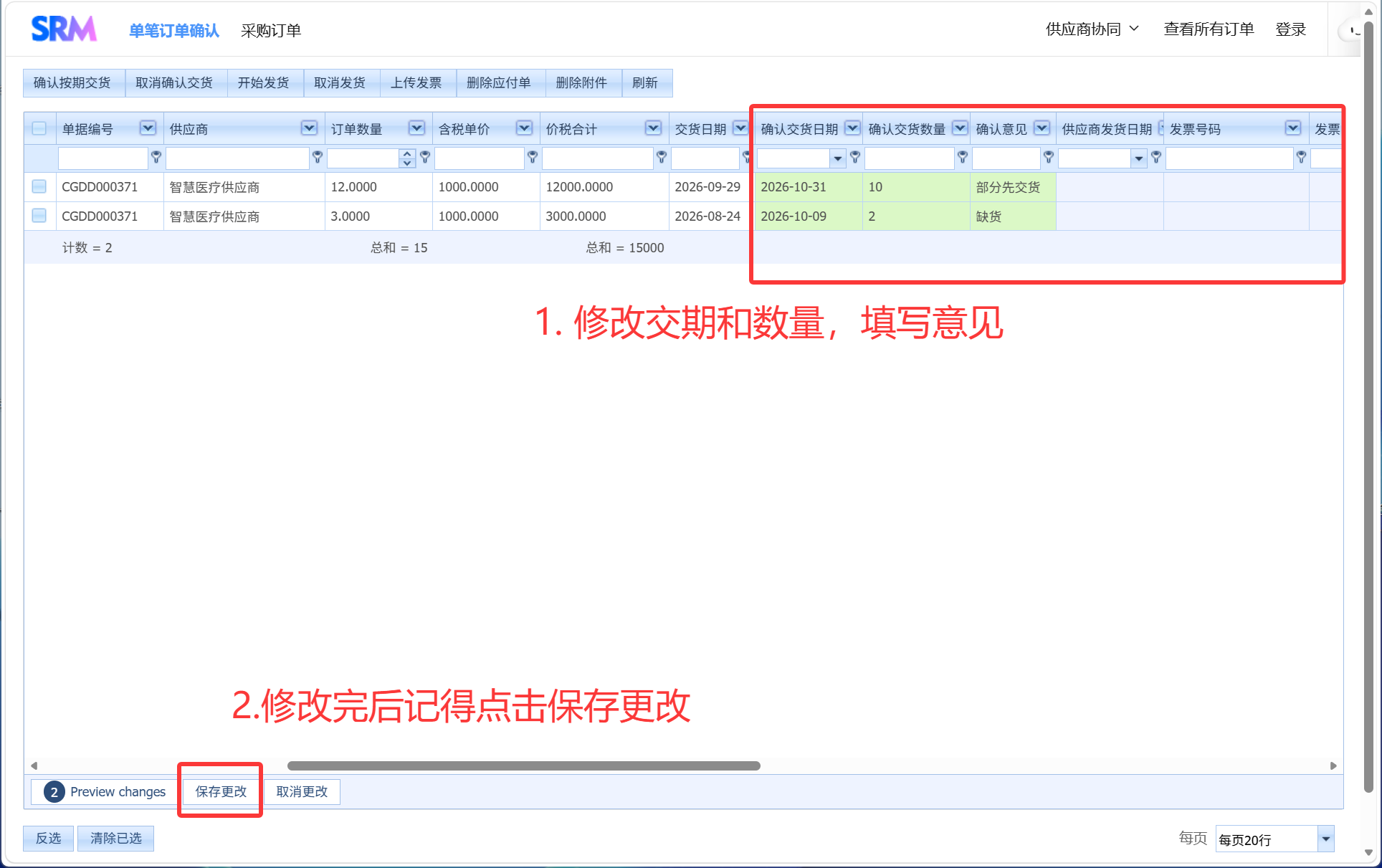
Task: Click filter icon under 供应商发货日期 column
Action: click(1156, 157)
